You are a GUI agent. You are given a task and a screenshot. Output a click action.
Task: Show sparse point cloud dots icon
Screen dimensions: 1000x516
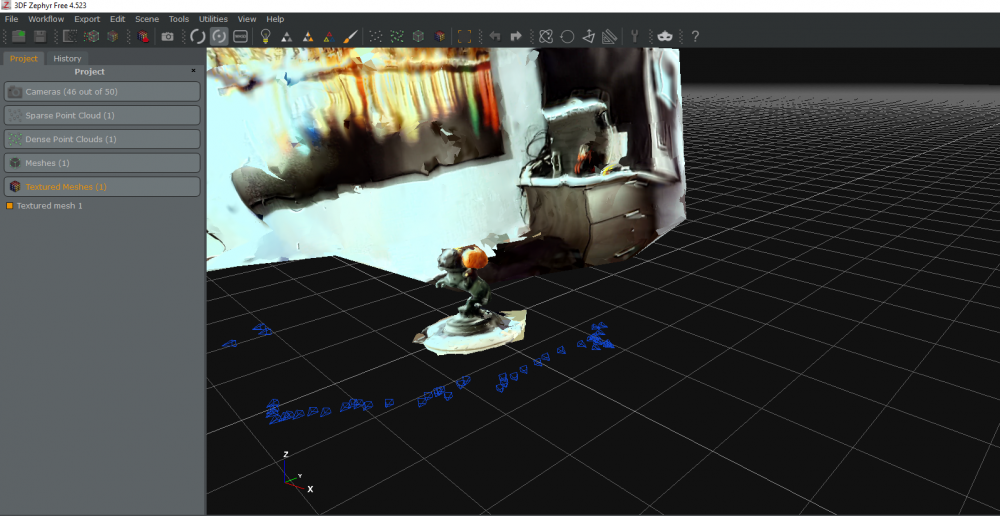click(x=376, y=36)
